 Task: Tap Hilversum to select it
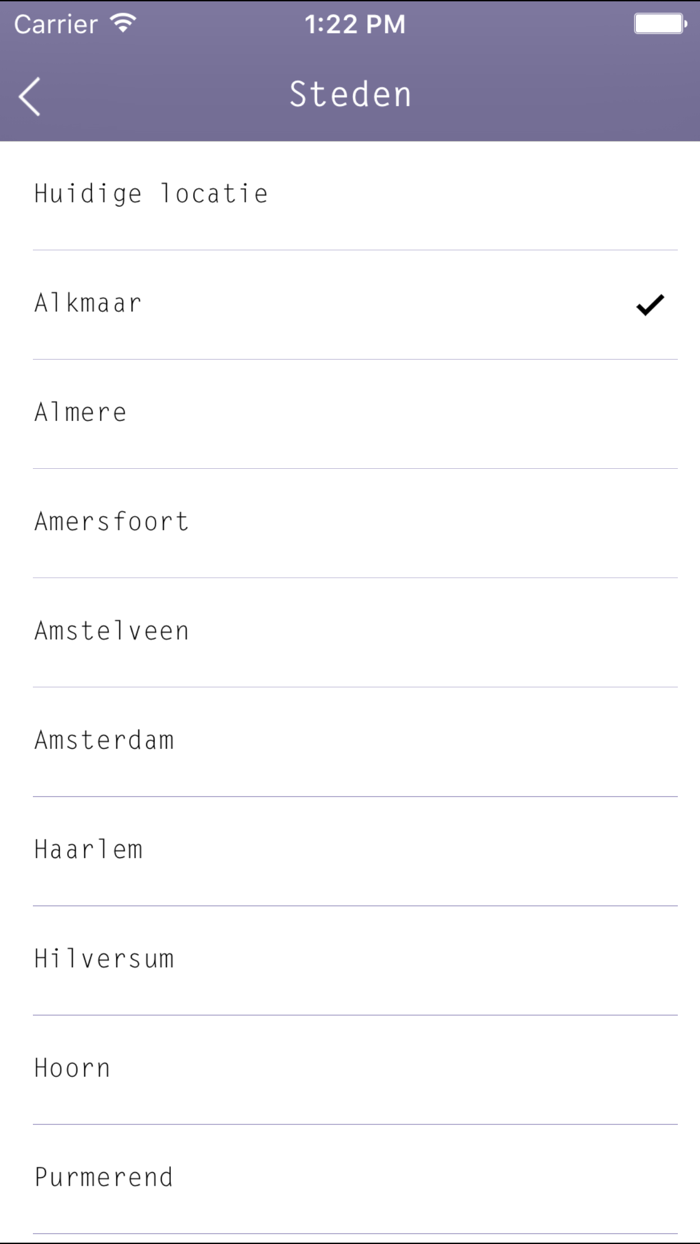point(104,959)
